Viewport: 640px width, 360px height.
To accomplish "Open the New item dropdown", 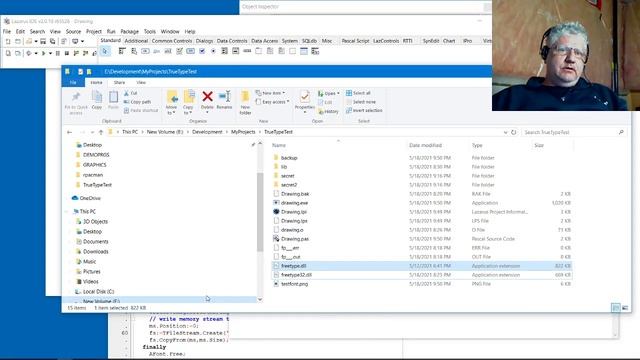I will [x=270, y=93].
